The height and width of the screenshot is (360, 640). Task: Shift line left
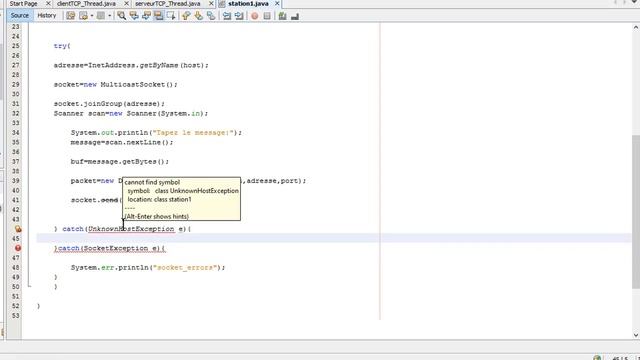pyautogui.click(x=227, y=16)
